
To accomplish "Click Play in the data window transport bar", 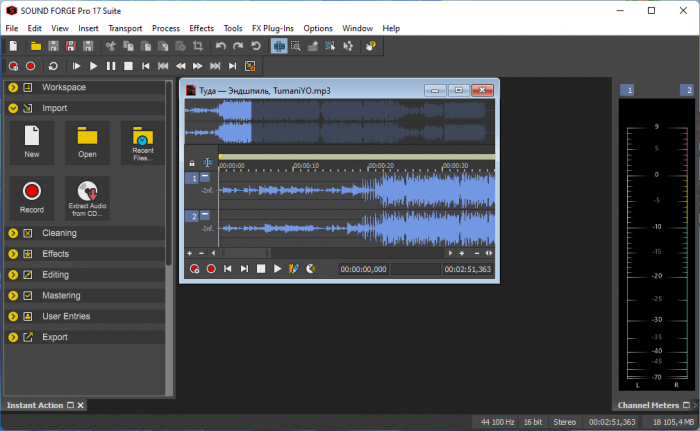I will coord(277,269).
